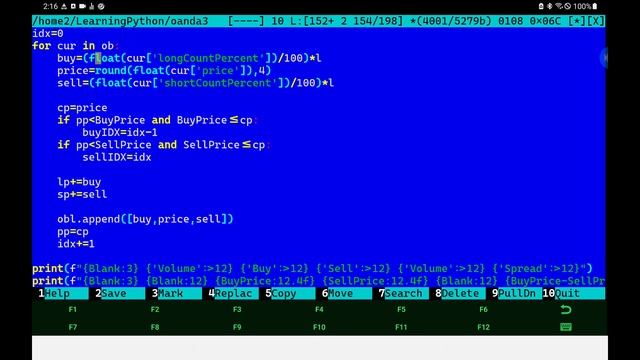Viewport: 640px width, 360px height.
Task: Tap the green keyboard icon
Action: click(566, 327)
